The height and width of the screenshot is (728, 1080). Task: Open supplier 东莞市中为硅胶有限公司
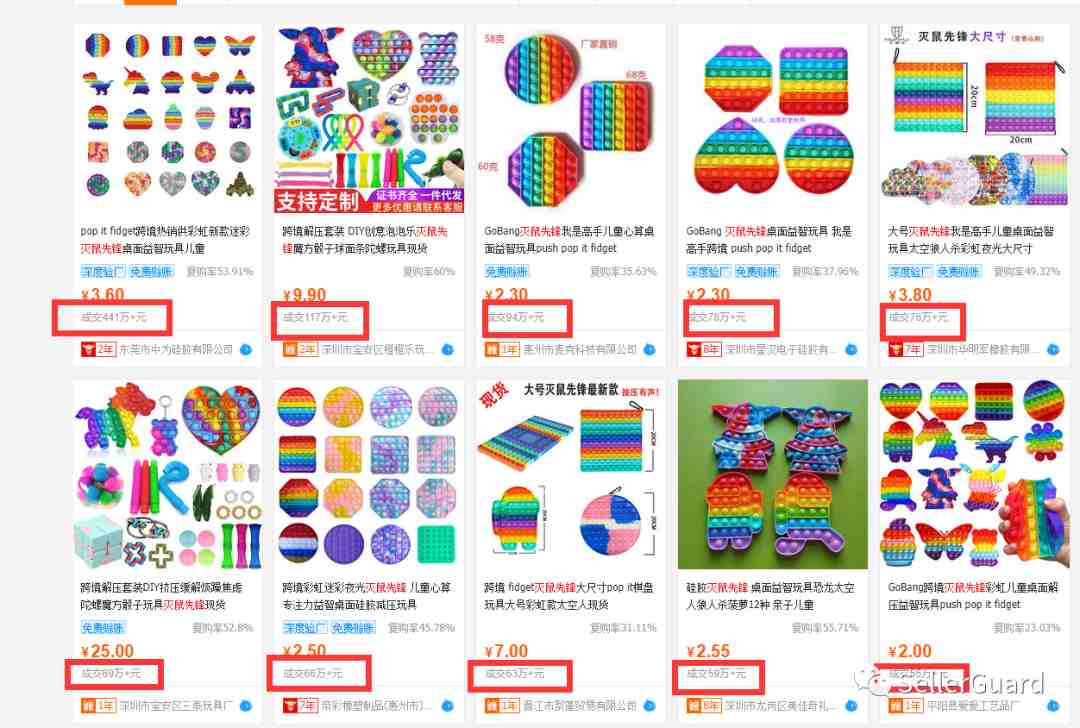pos(176,350)
